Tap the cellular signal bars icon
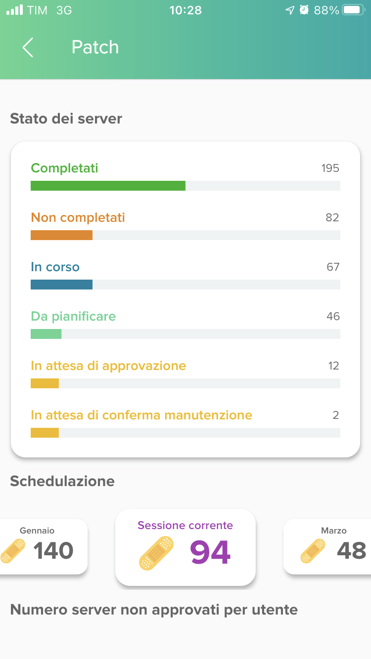Viewport: 371px width, 659px height. pyautogui.click(x=14, y=10)
